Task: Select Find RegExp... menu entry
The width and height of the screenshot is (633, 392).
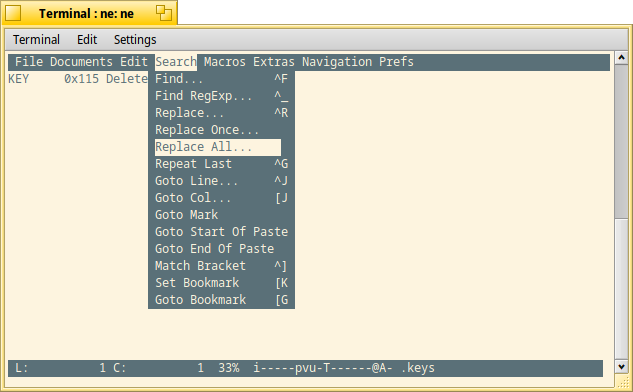Action: point(221,96)
